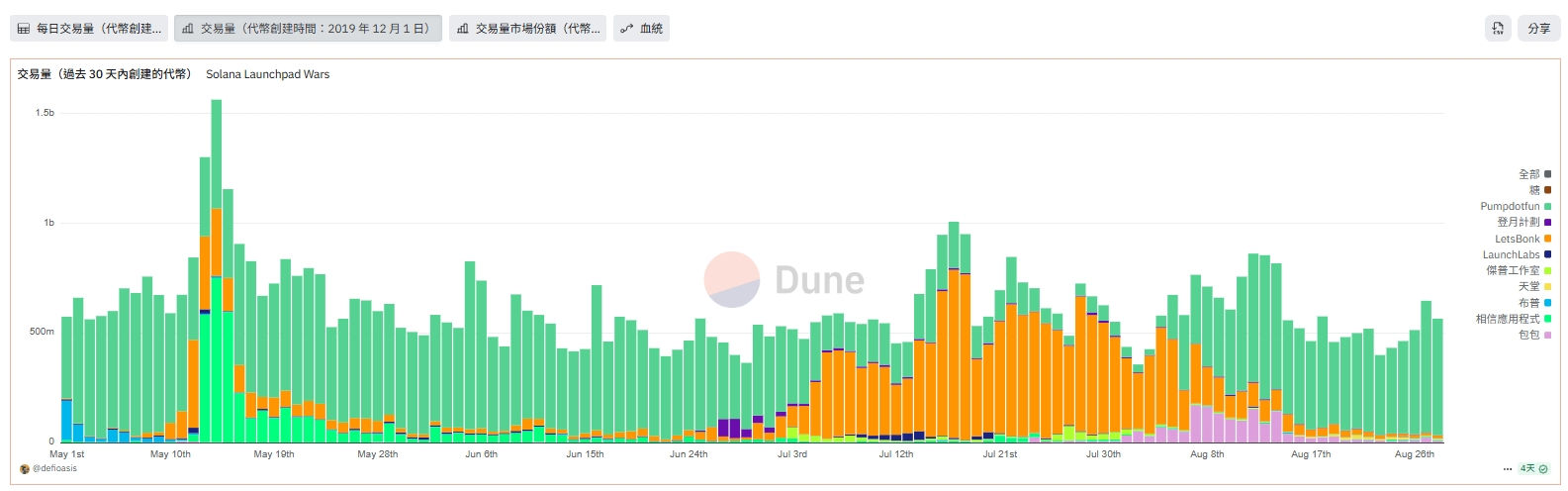Click the green check status icon
1568x491 pixels.
coord(1542,469)
